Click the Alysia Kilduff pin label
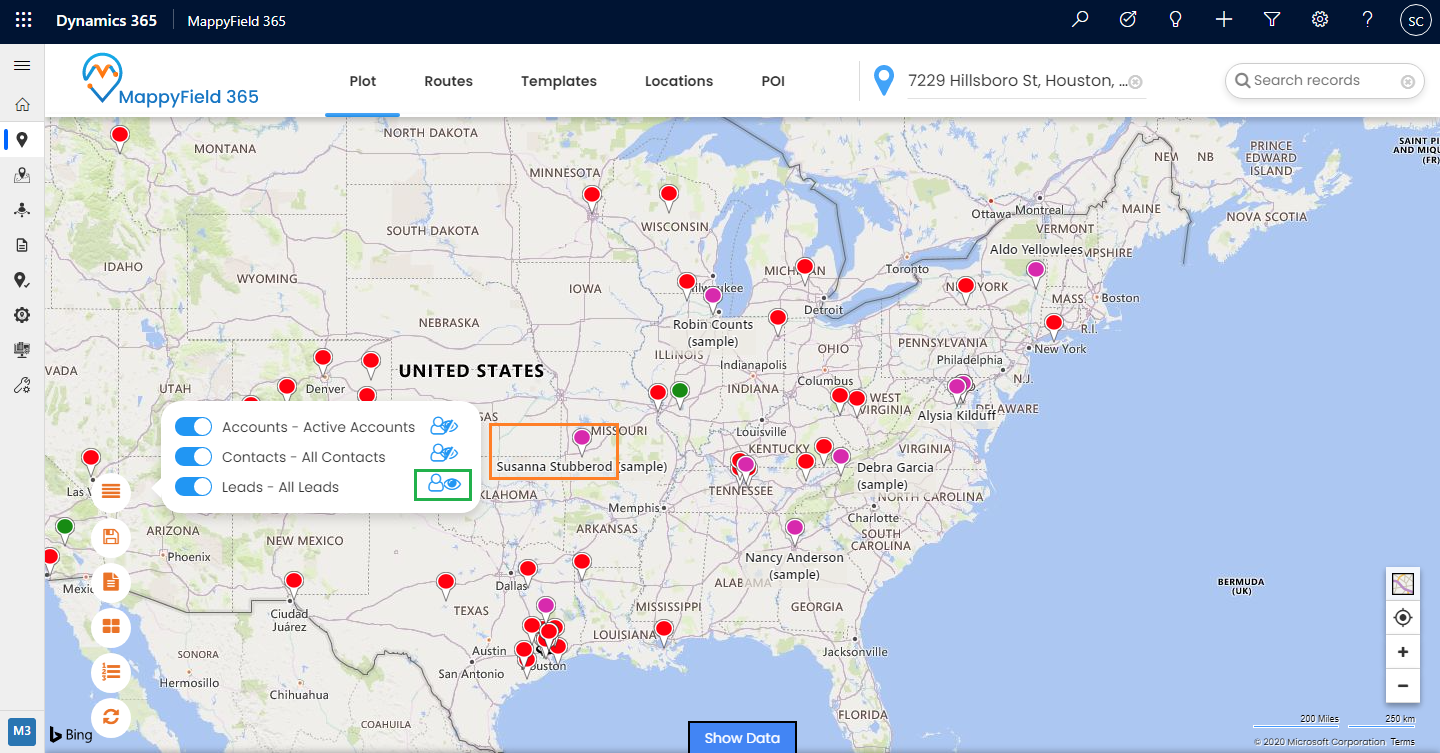 pyautogui.click(x=956, y=415)
